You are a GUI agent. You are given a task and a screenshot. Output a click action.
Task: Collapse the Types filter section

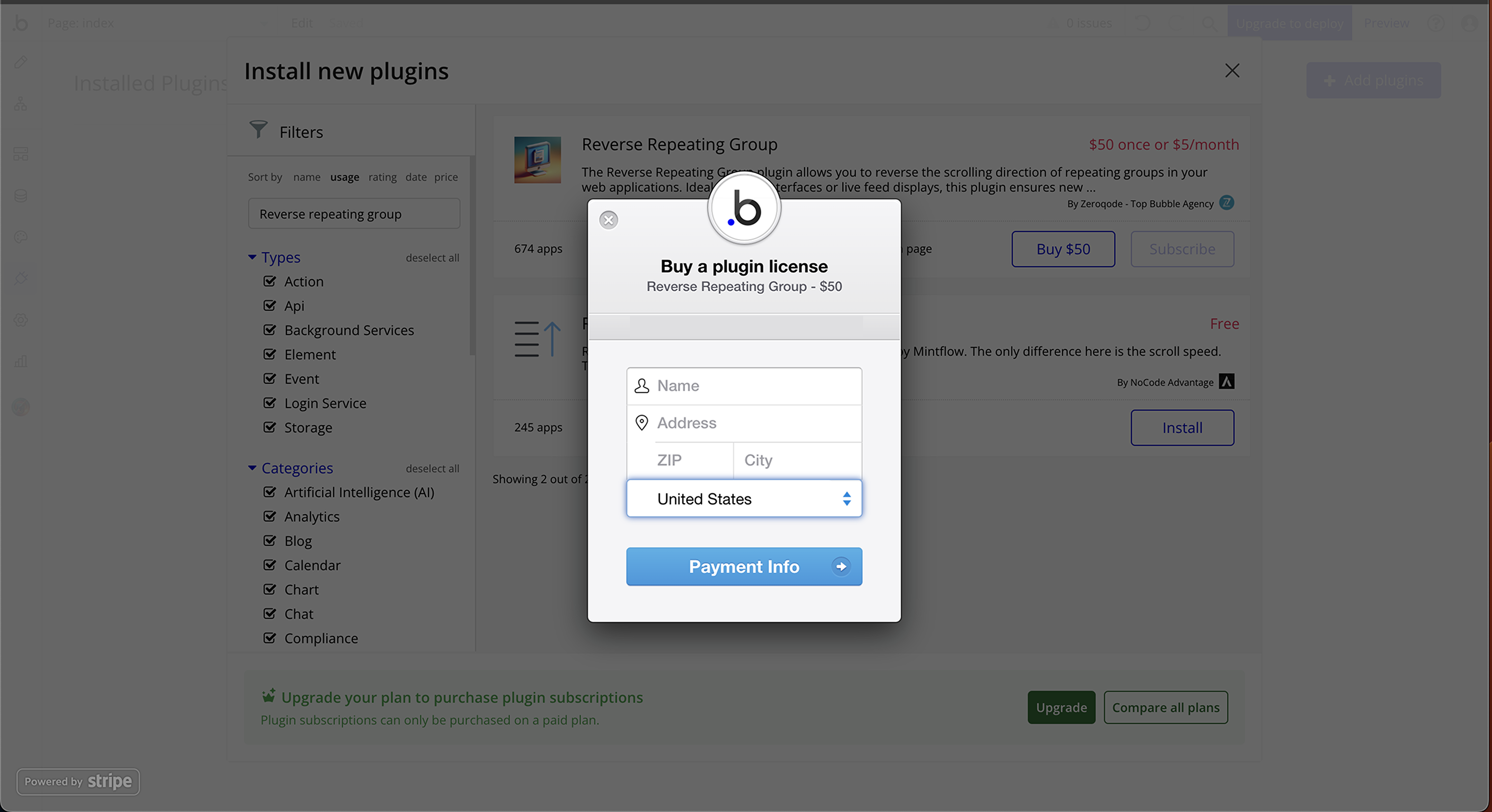coord(252,257)
